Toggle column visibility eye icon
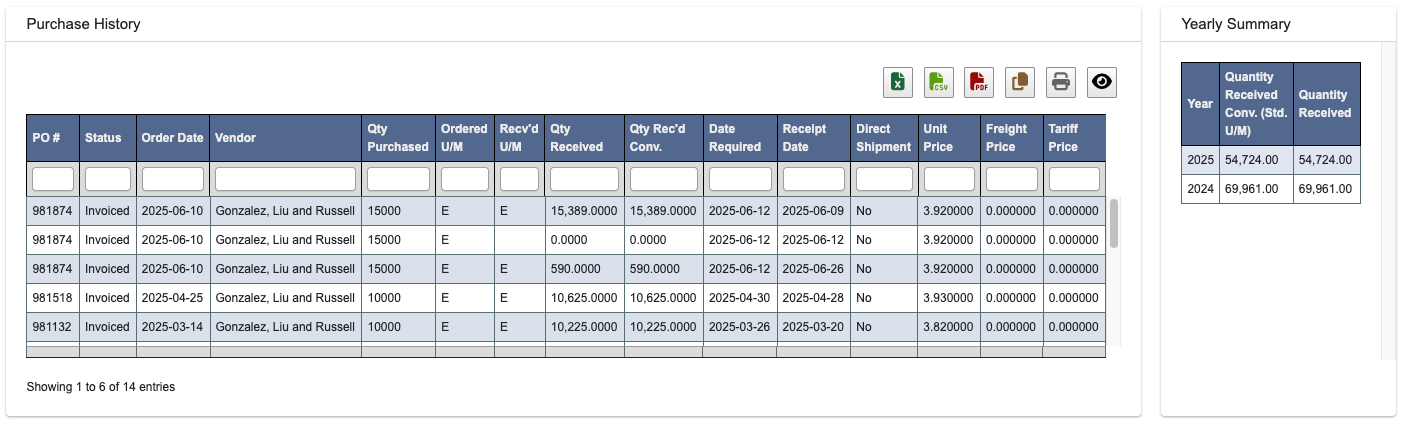 (x=1102, y=82)
